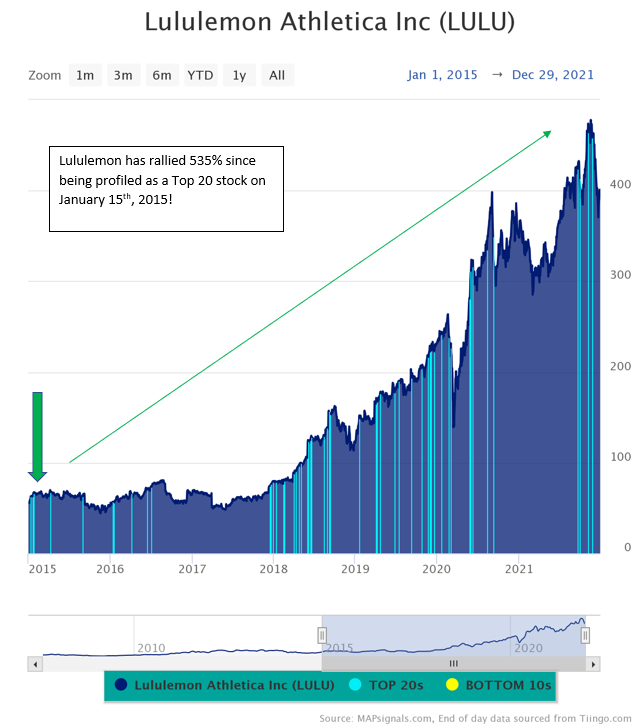Show All data with zoom button
Image resolution: width=638 pixels, height=728 pixels.
[278, 75]
